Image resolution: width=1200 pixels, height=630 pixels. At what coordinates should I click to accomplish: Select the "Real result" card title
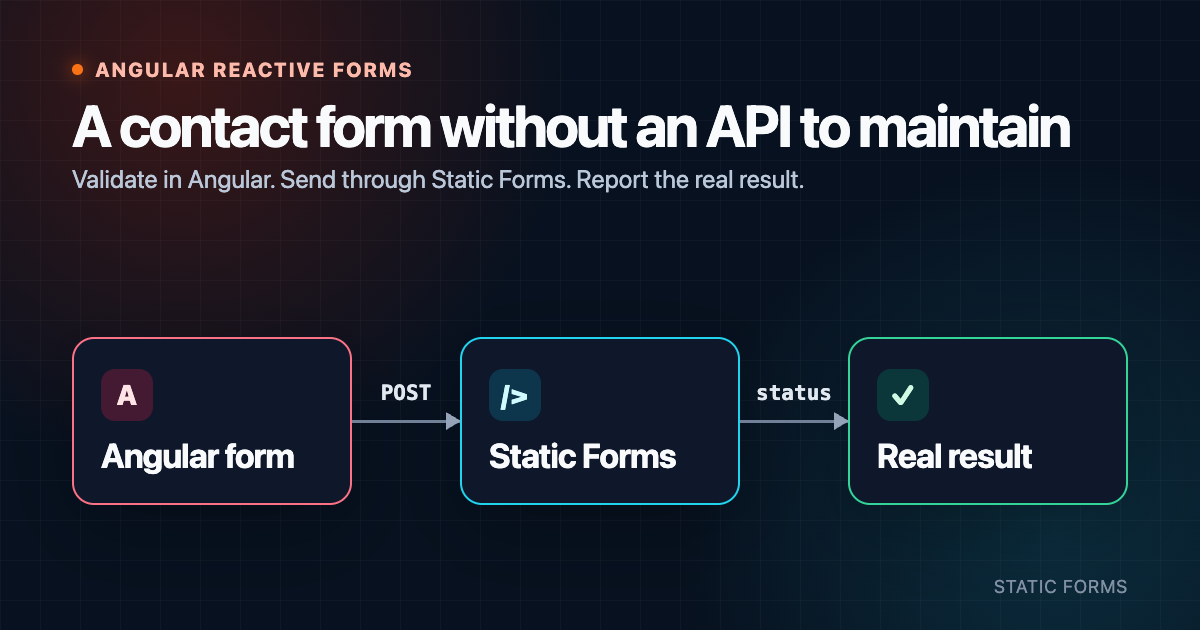(x=955, y=457)
